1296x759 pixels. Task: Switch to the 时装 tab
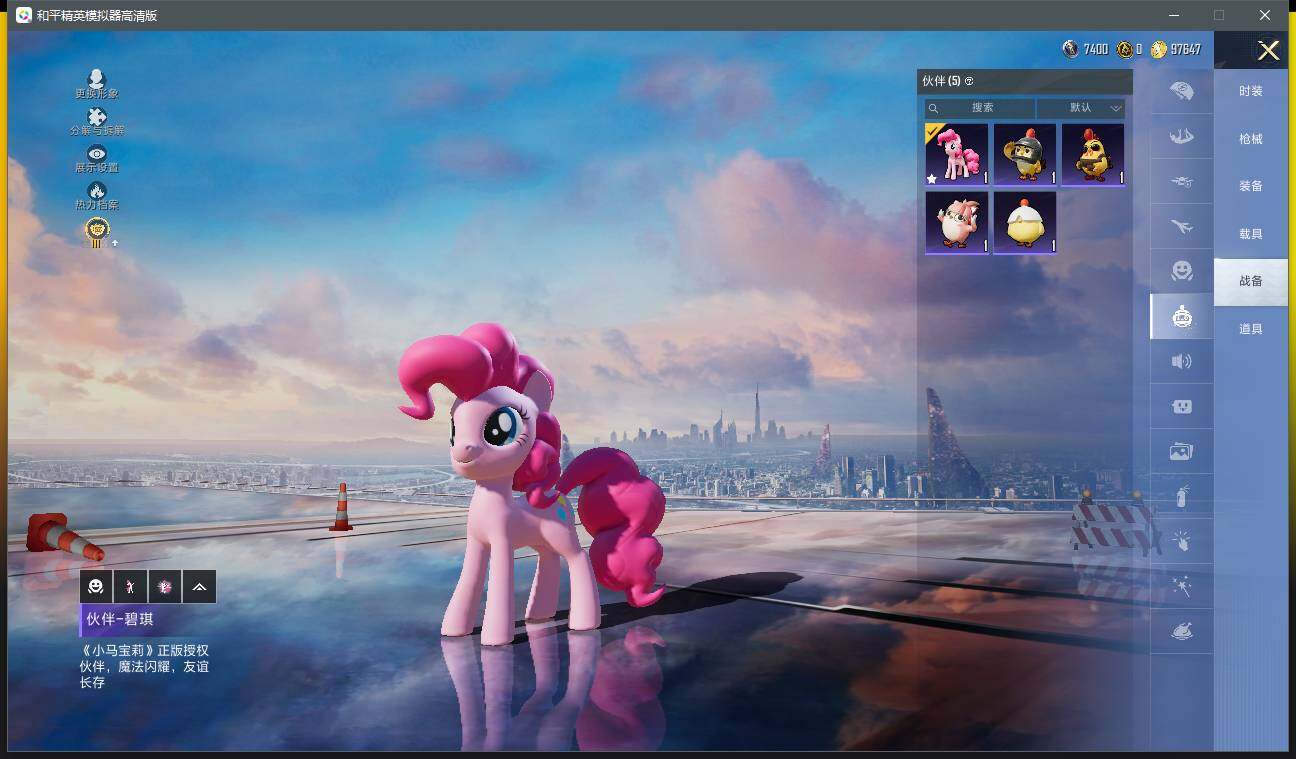tap(1251, 91)
